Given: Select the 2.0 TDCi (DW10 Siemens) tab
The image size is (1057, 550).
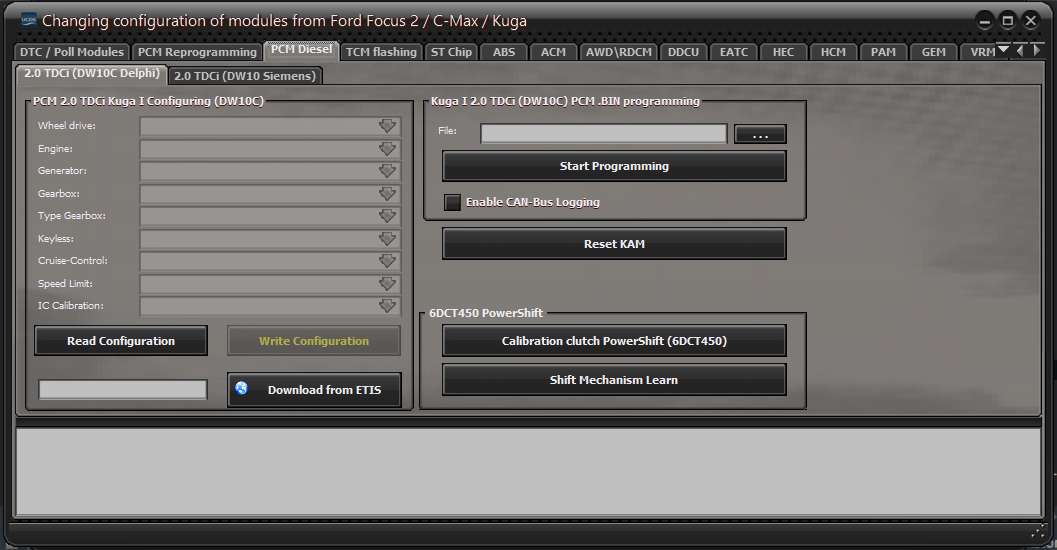Looking at the screenshot, I should (244, 75).
